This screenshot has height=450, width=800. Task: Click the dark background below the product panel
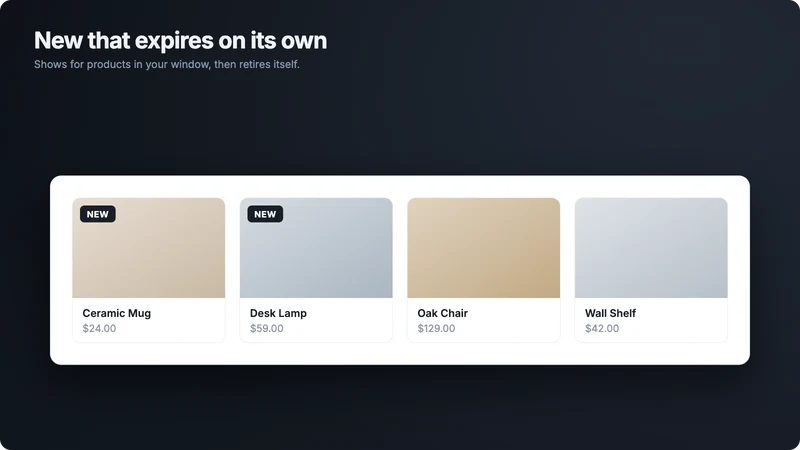[400, 408]
